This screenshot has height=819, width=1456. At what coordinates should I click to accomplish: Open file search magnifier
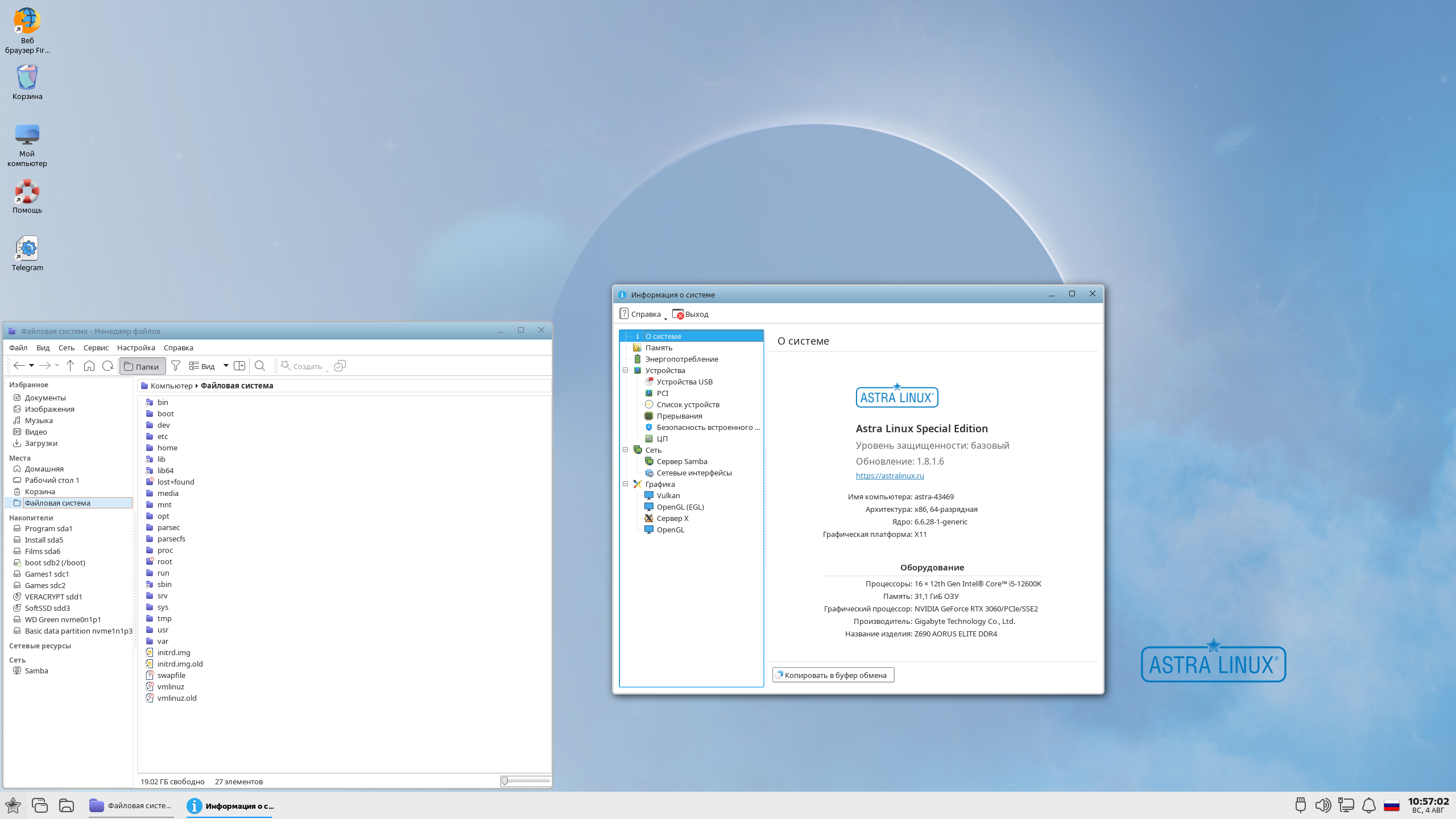(x=260, y=366)
